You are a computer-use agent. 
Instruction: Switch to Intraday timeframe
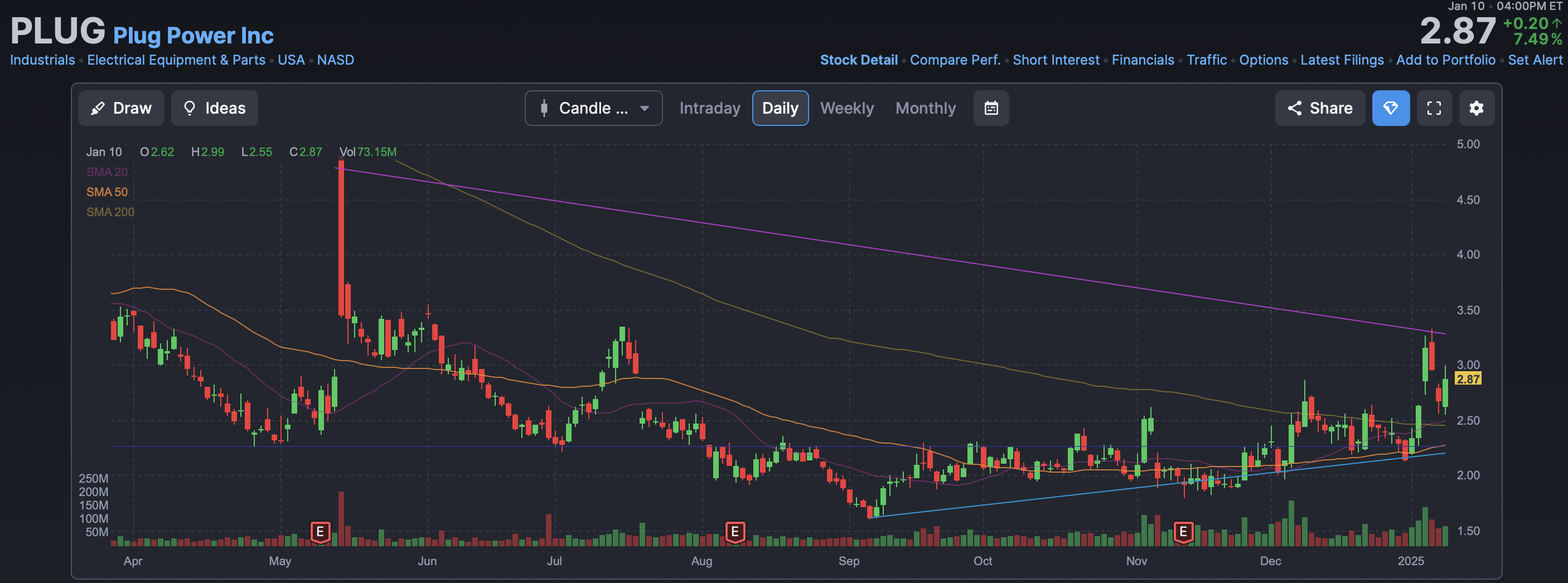coord(710,108)
